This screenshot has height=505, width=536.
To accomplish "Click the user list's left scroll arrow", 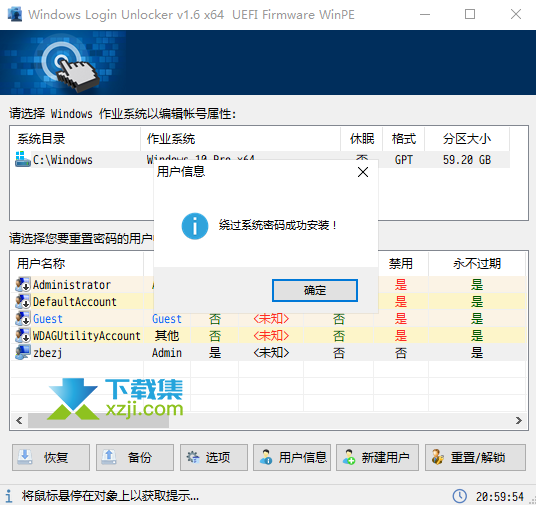I will coord(19,420).
